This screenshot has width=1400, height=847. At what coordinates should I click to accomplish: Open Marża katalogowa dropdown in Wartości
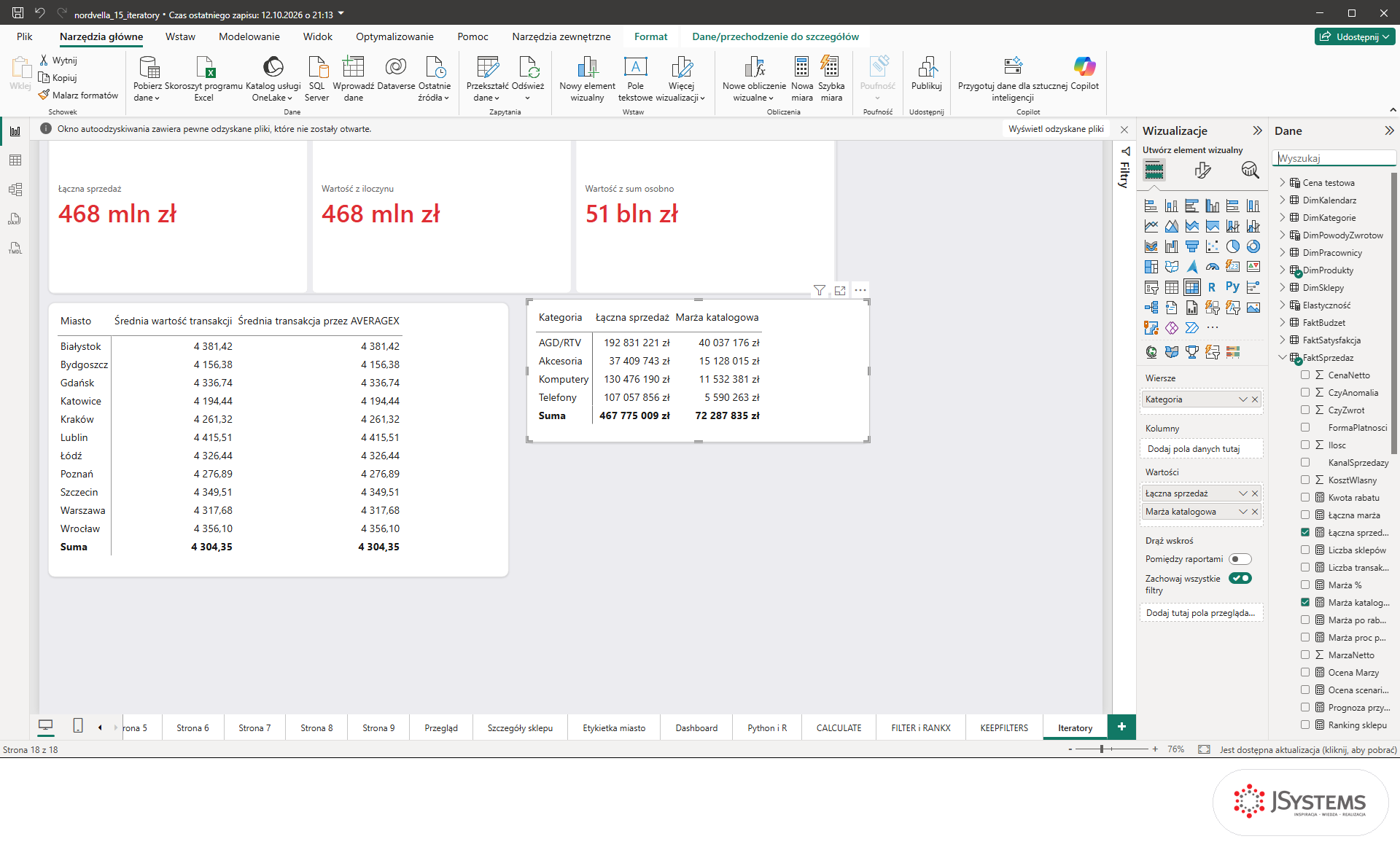coord(1243,512)
